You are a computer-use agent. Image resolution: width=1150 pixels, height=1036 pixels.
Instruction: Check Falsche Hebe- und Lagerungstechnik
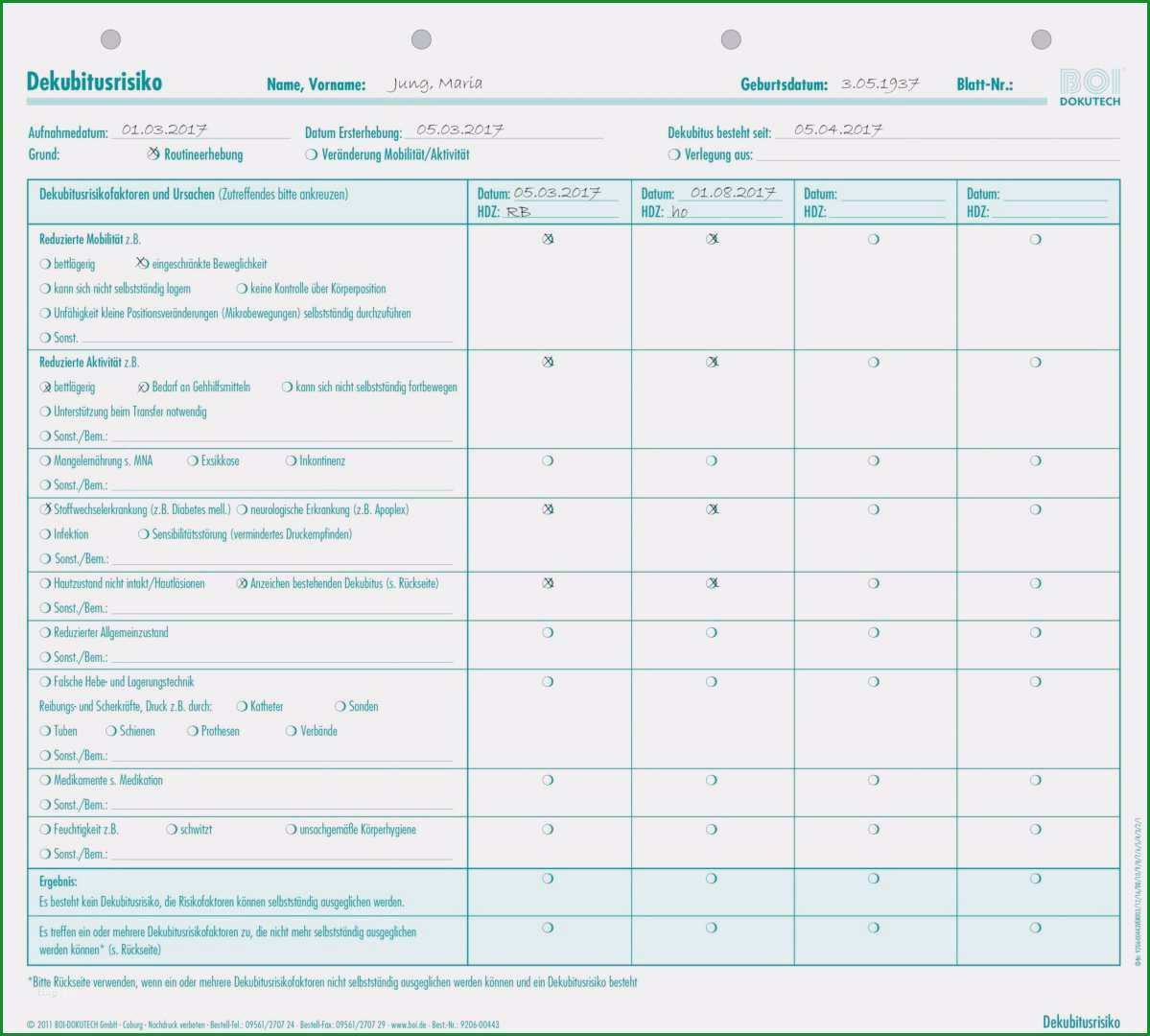point(45,682)
